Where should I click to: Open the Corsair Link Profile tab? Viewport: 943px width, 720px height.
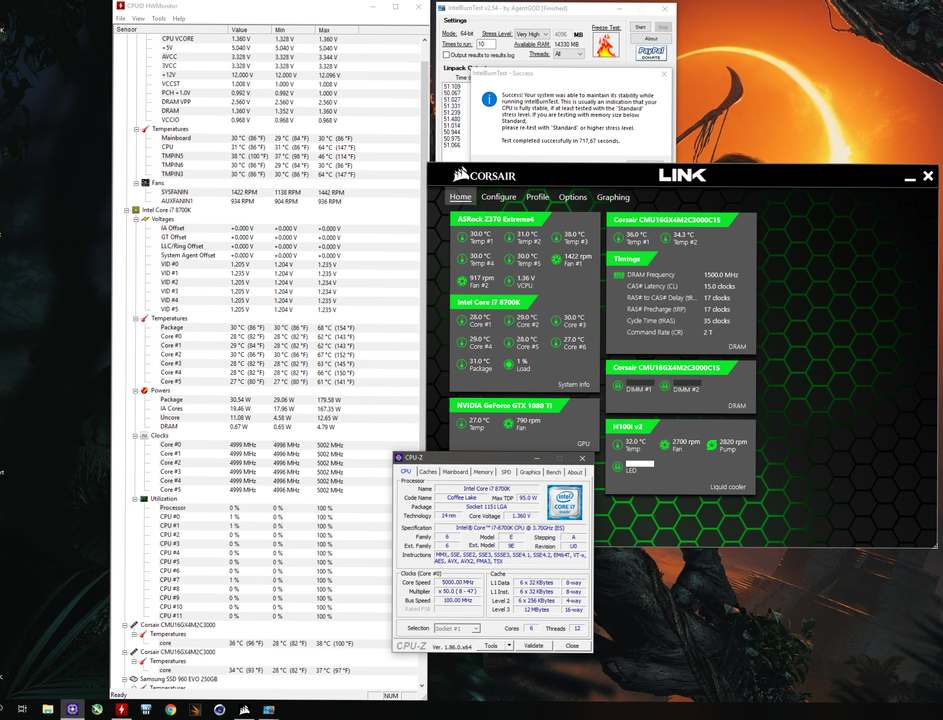pos(538,197)
